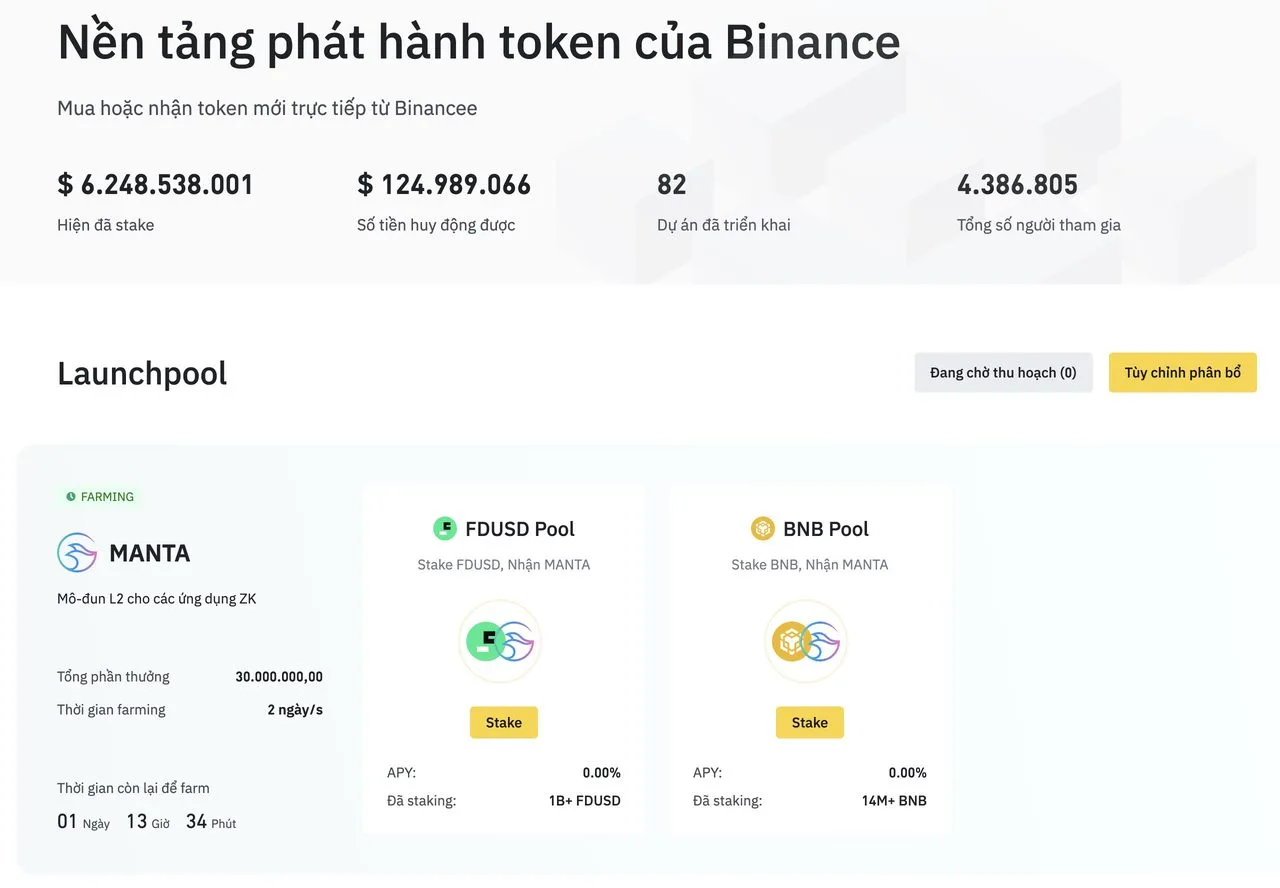Screen dimensions: 1280x888
Task: Click the clock icon next to FARMING label
Action: [x=69, y=496]
